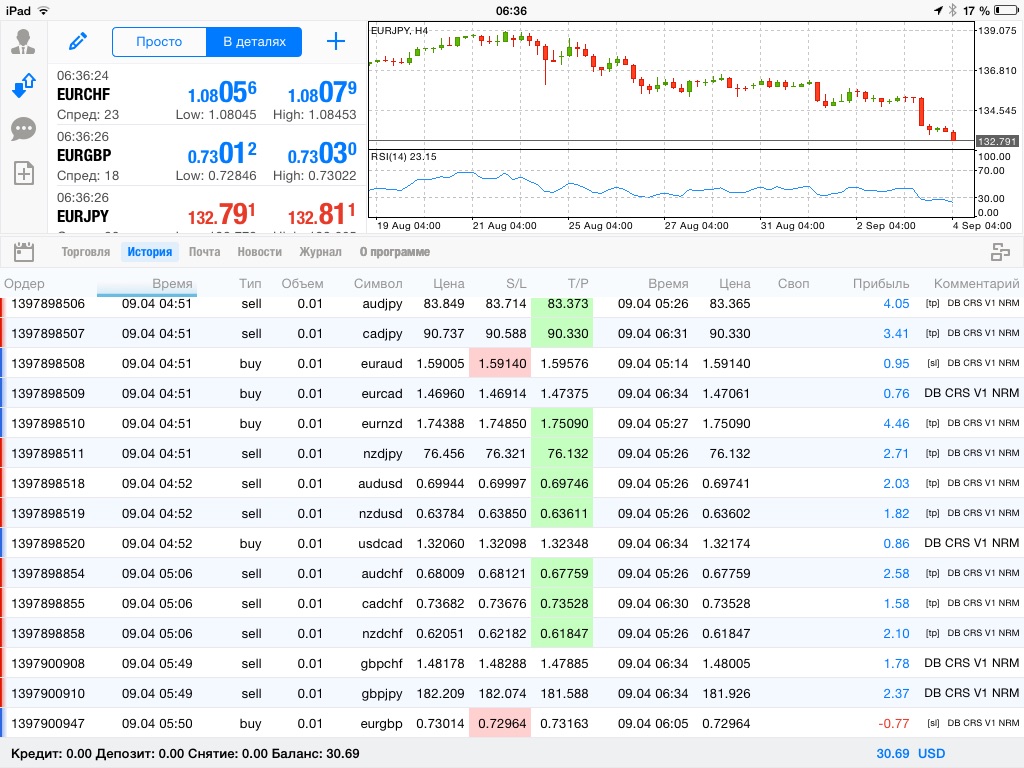Screen dimensions: 1024x768
Task: Tap the eurnzd T/P value 1.75090
Action: 564,423
